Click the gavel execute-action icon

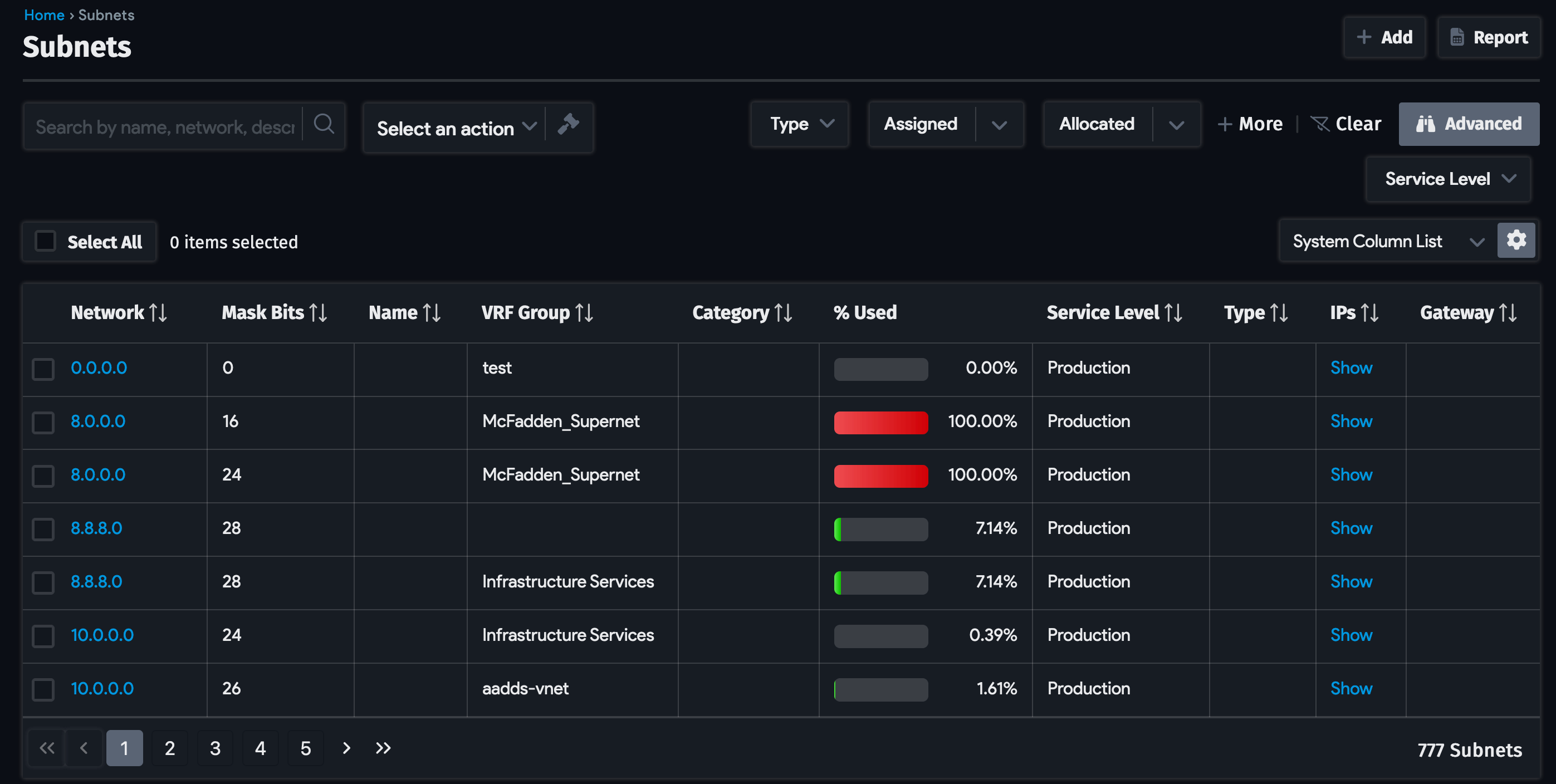point(568,124)
